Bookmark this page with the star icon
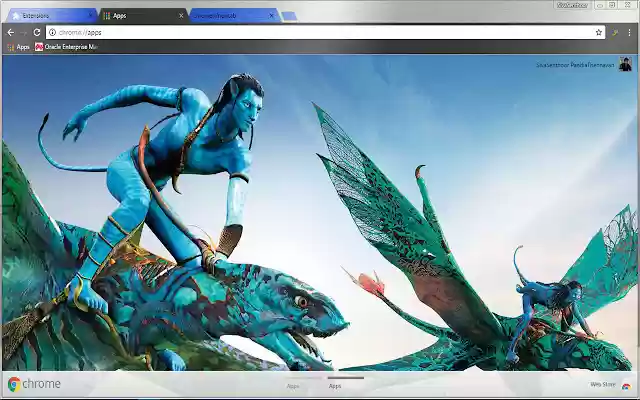 [599, 32]
